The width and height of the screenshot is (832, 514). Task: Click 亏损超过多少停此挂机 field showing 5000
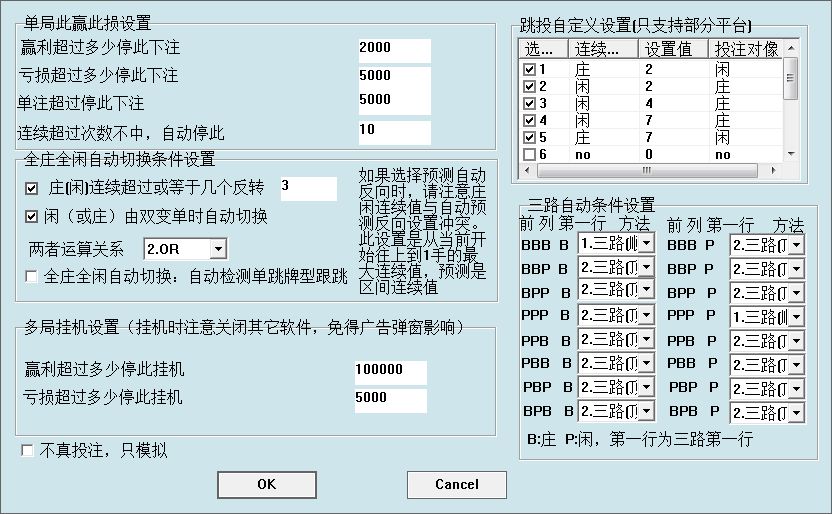(391, 400)
